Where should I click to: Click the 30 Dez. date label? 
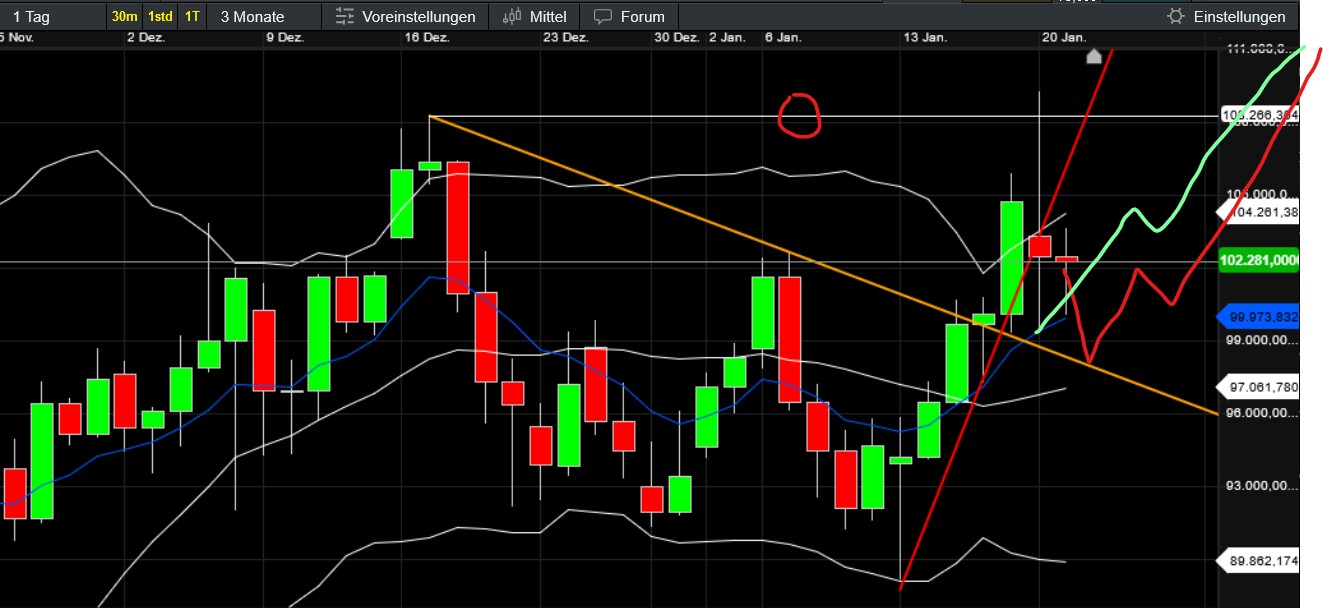pyautogui.click(x=677, y=37)
